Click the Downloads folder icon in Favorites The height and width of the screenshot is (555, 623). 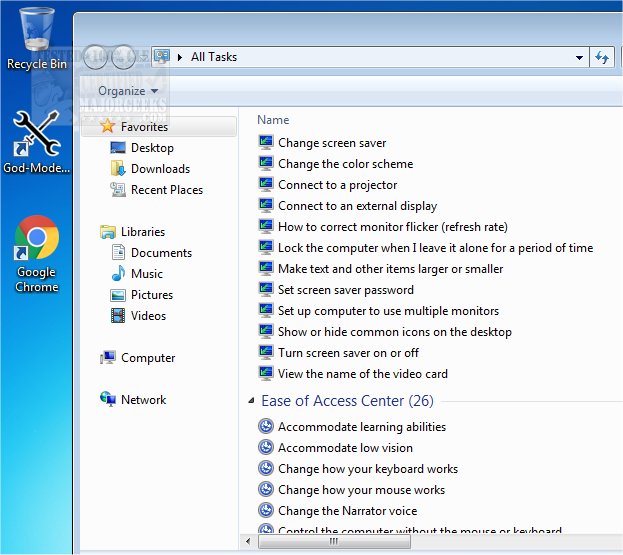[118, 169]
